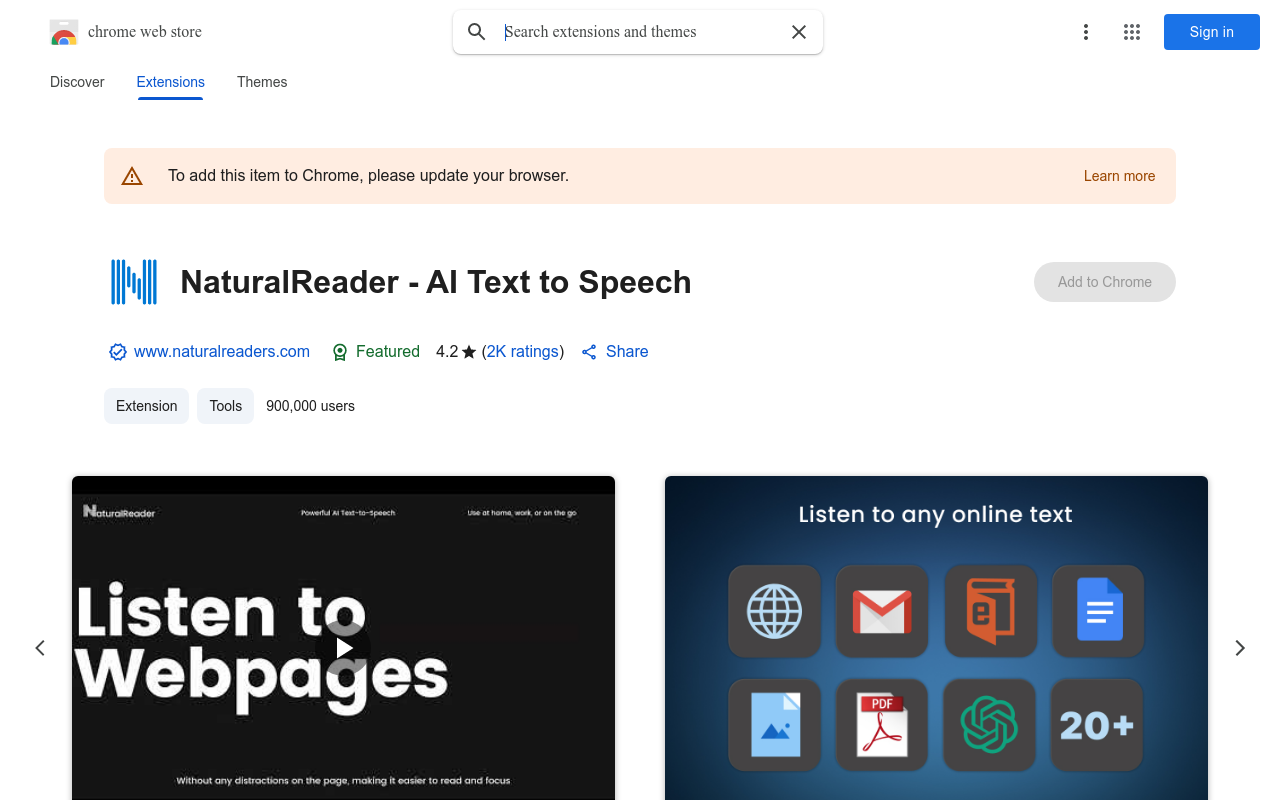
Task: Click the Chrome Web Store logo
Action: click(x=64, y=32)
